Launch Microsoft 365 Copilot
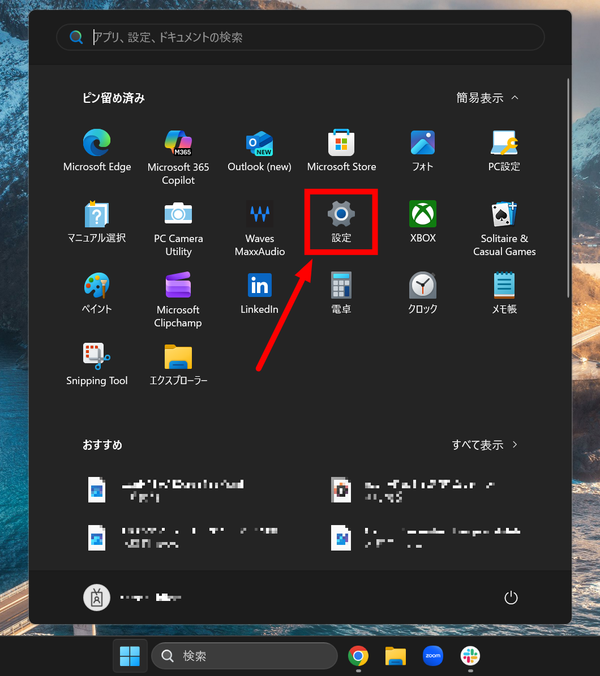The image size is (600, 676). click(x=178, y=157)
